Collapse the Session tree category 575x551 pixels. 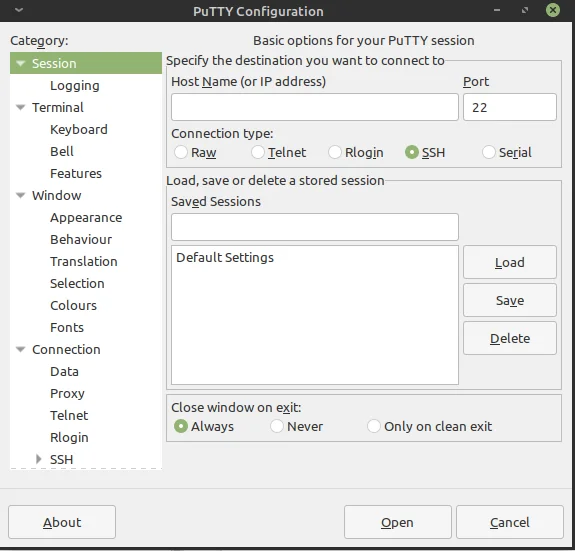coord(21,63)
